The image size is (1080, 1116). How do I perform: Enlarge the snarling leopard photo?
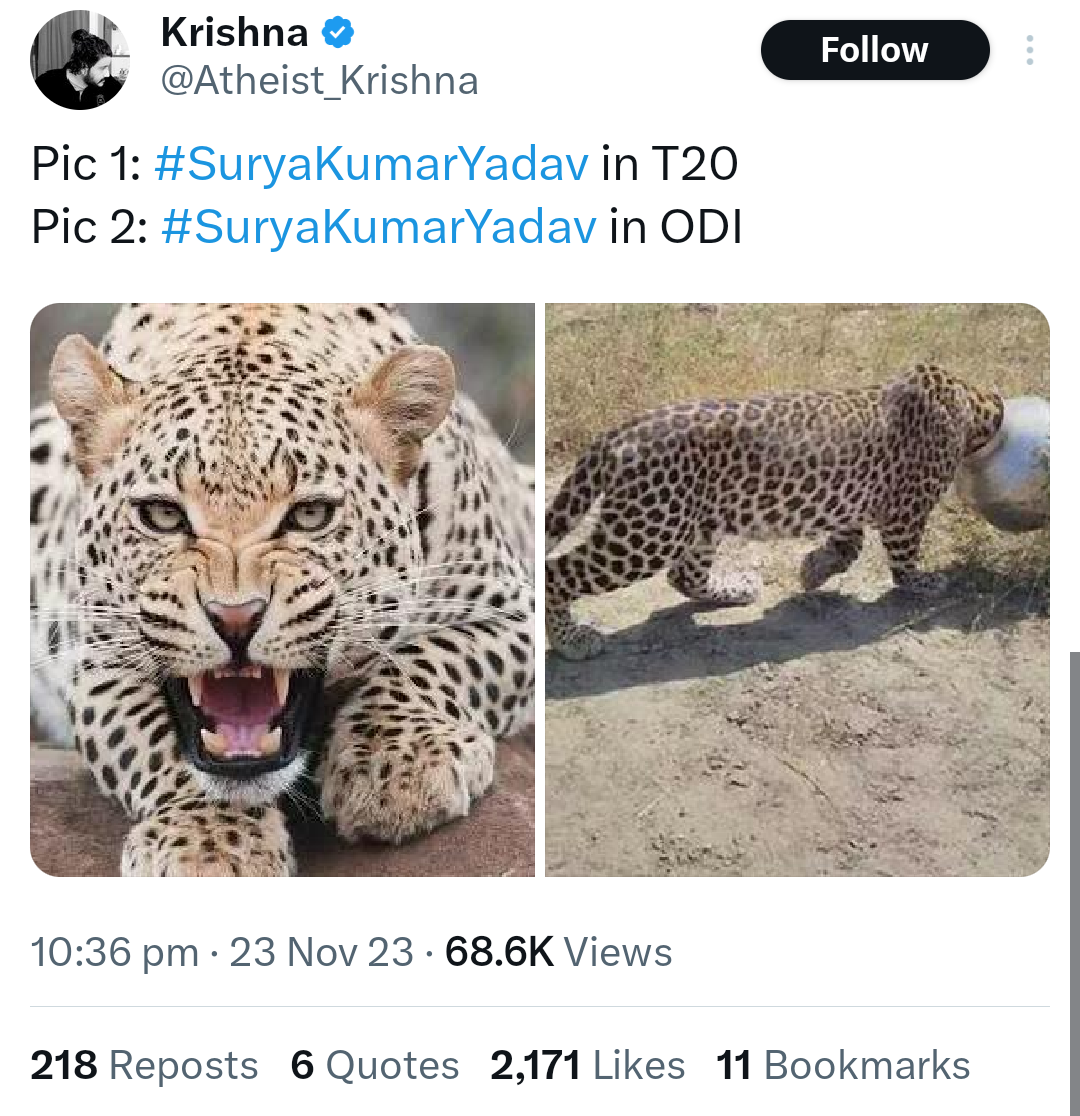[282, 590]
